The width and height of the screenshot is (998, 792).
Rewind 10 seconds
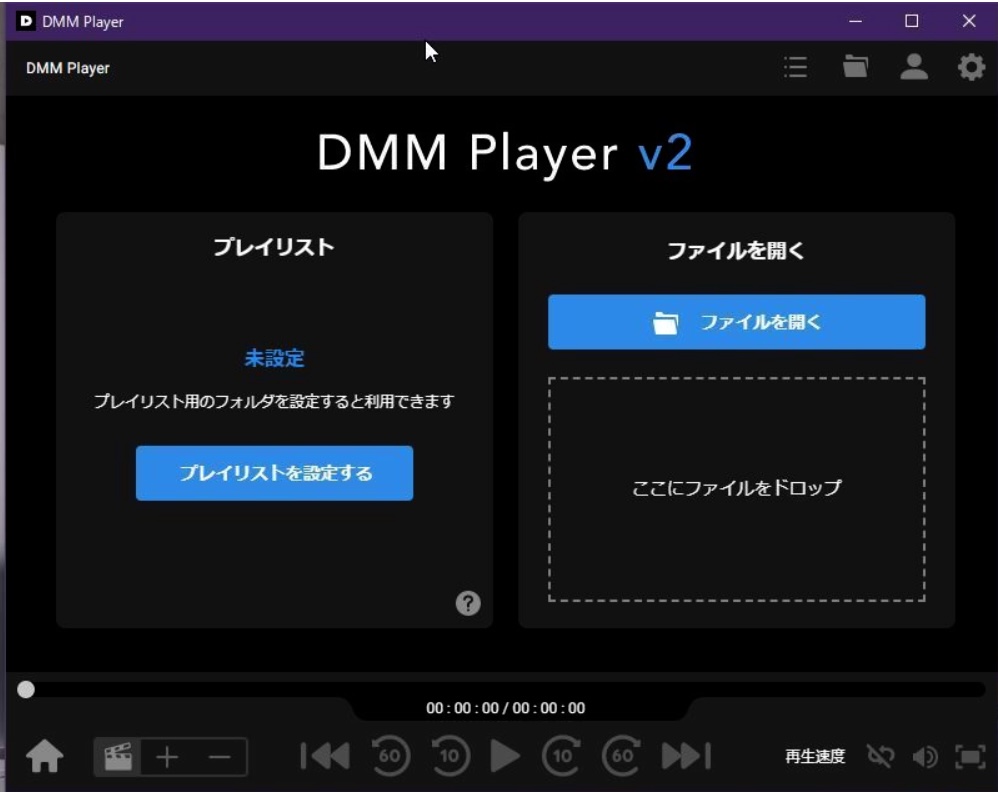(450, 756)
